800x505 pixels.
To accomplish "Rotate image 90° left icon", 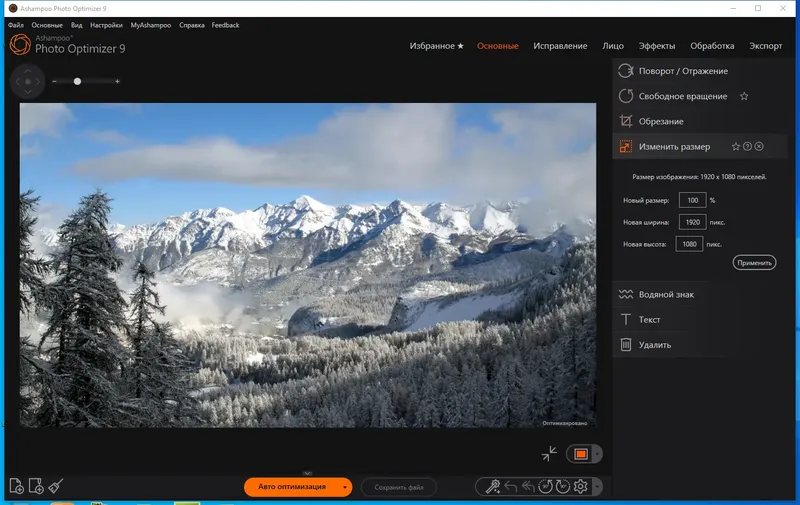I will point(545,487).
